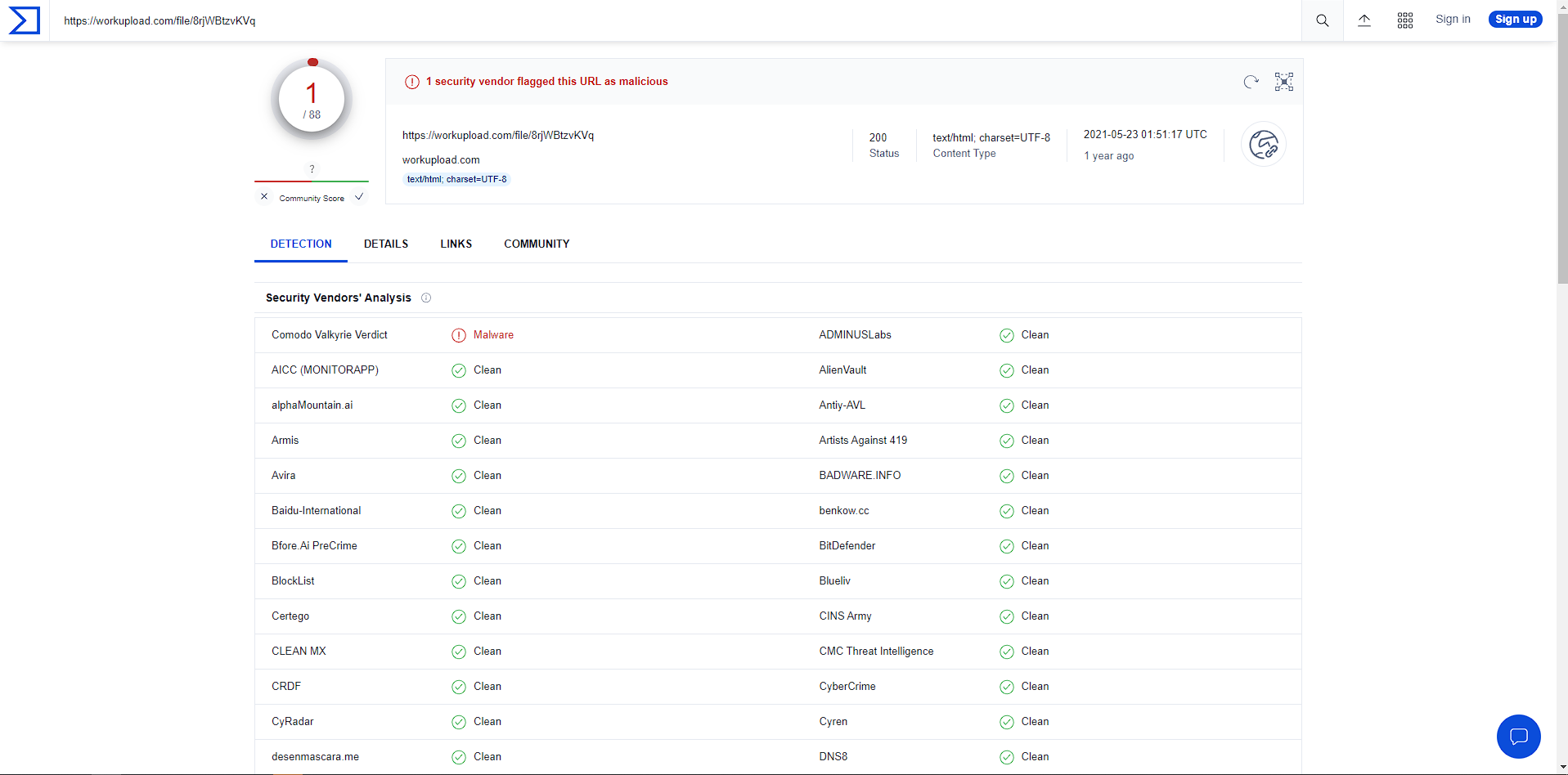
Task: Click the Security Vendors' Analysis heading
Action: pos(339,298)
